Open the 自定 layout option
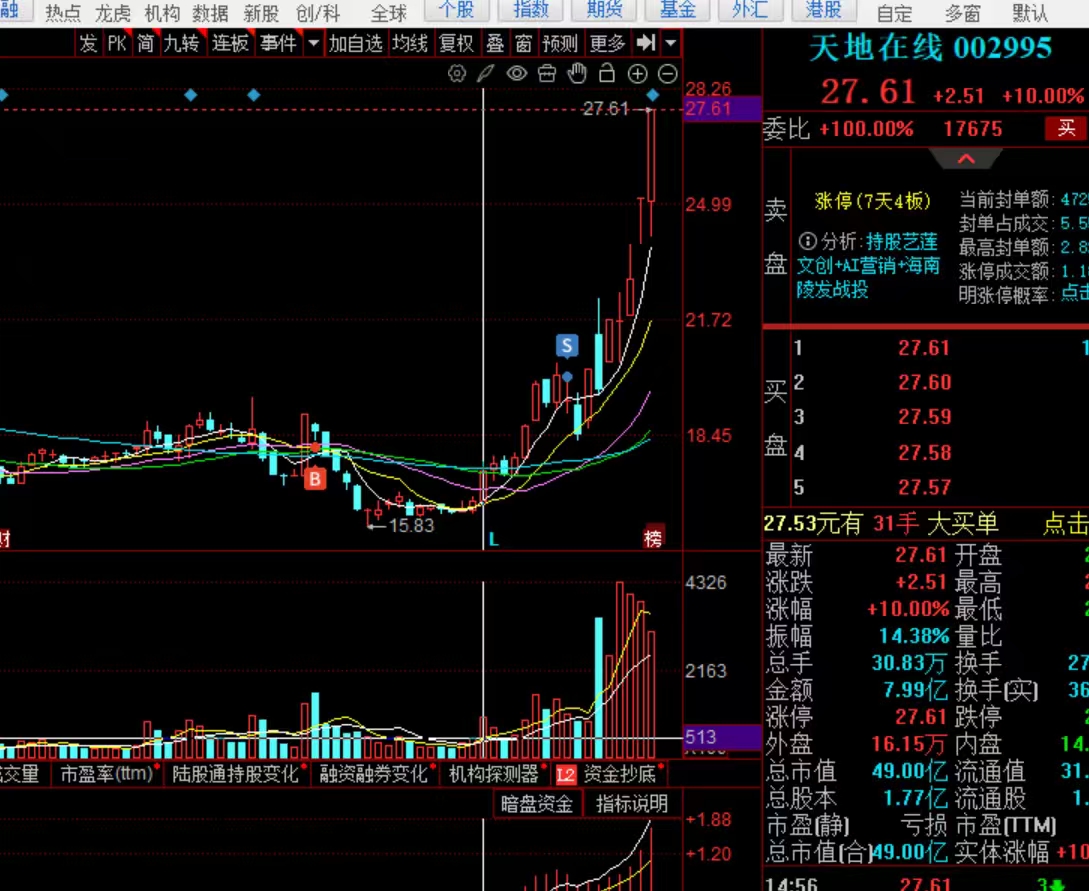Image resolution: width=1089 pixels, height=891 pixels. (895, 13)
